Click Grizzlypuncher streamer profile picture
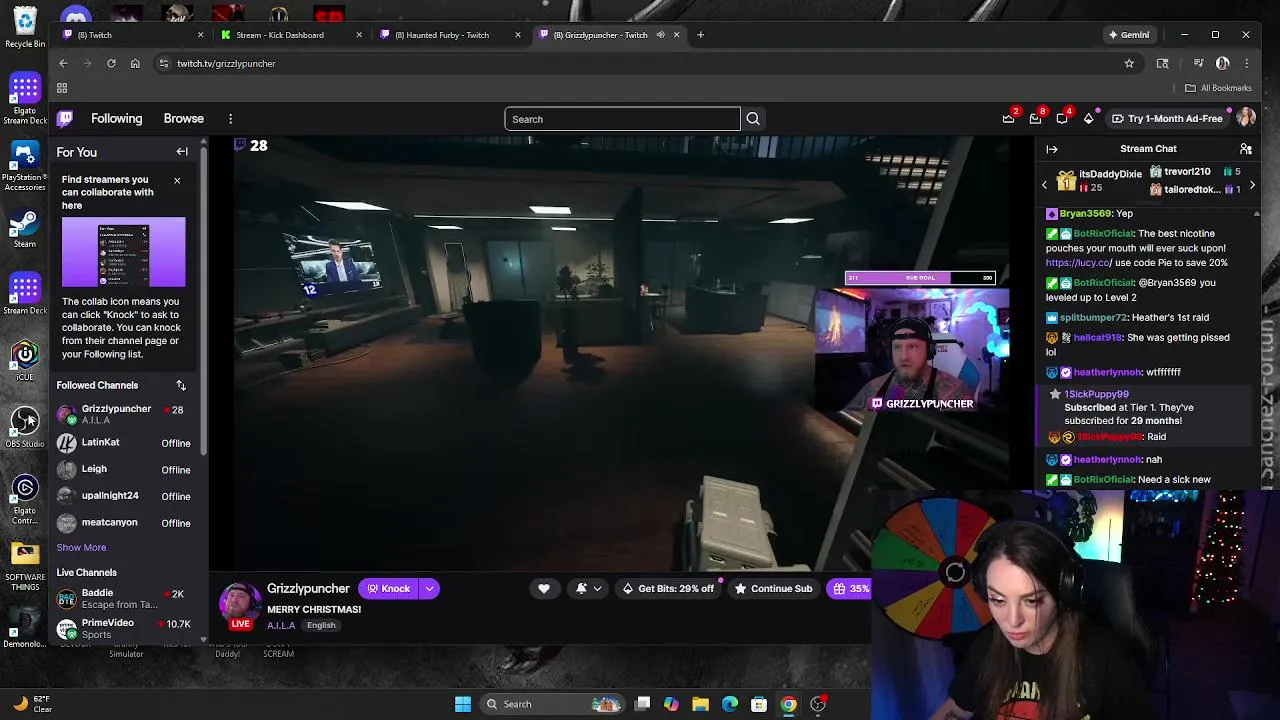This screenshot has width=1280, height=720. pyautogui.click(x=240, y=603)
